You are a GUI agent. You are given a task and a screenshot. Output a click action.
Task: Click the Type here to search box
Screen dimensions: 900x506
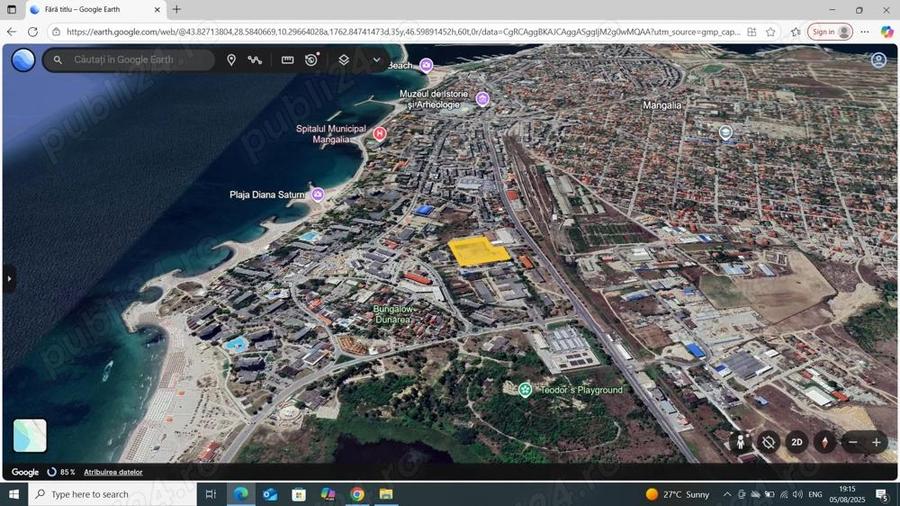(x=112, y=494)
